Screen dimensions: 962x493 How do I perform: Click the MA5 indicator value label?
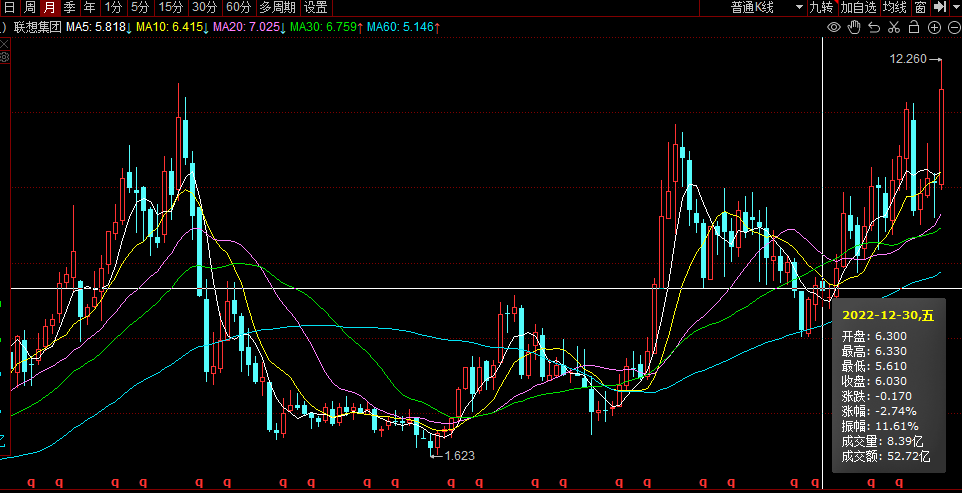pyautogui.click(x=98, y=27)
